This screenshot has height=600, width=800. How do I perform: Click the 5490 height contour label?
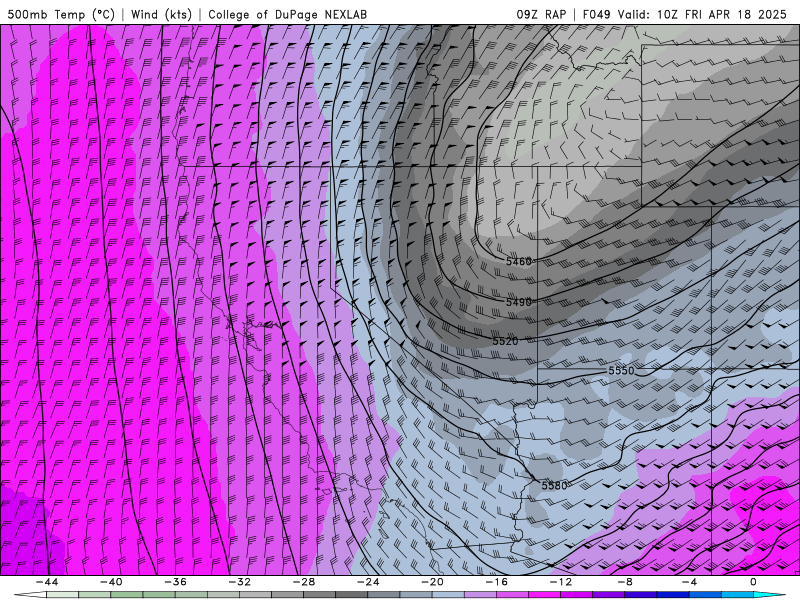[518, 302]
